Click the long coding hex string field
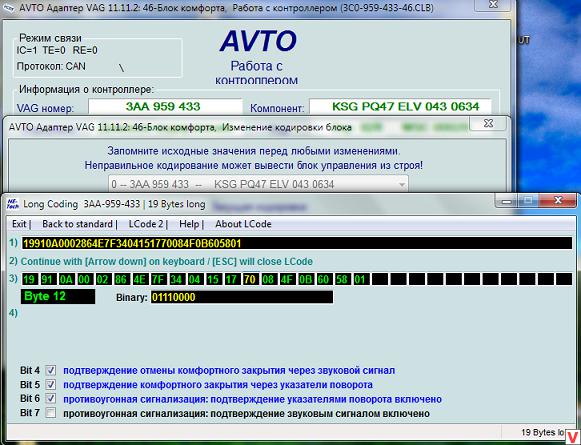The image size is (581, 445). click(x=297, y=243)
